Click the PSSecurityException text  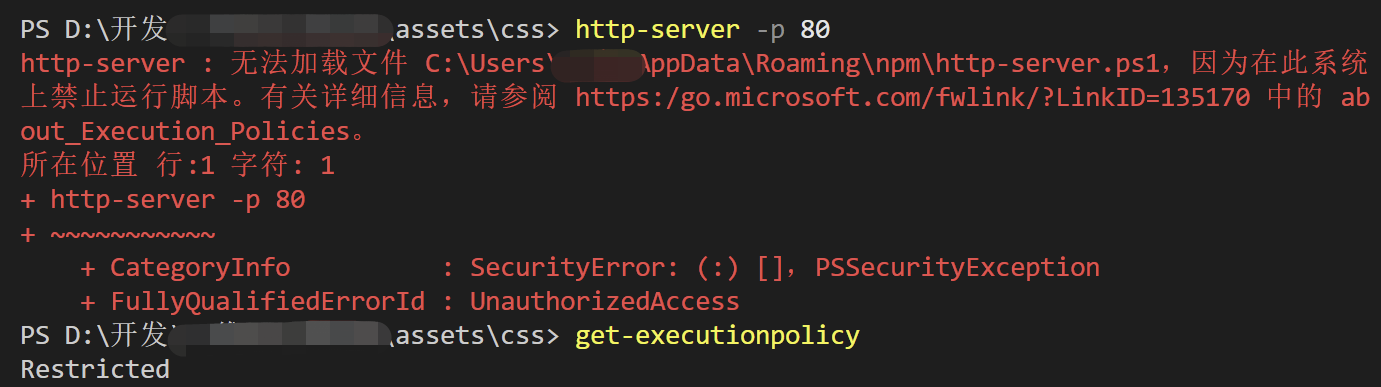pos(957,268)
